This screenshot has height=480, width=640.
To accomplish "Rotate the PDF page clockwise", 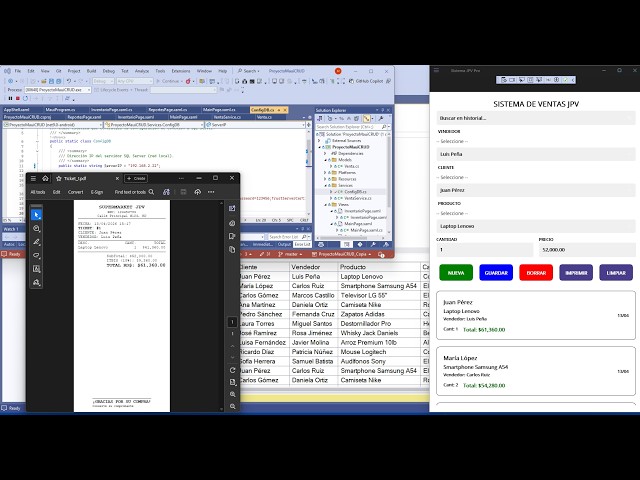I will coord(233,370).
